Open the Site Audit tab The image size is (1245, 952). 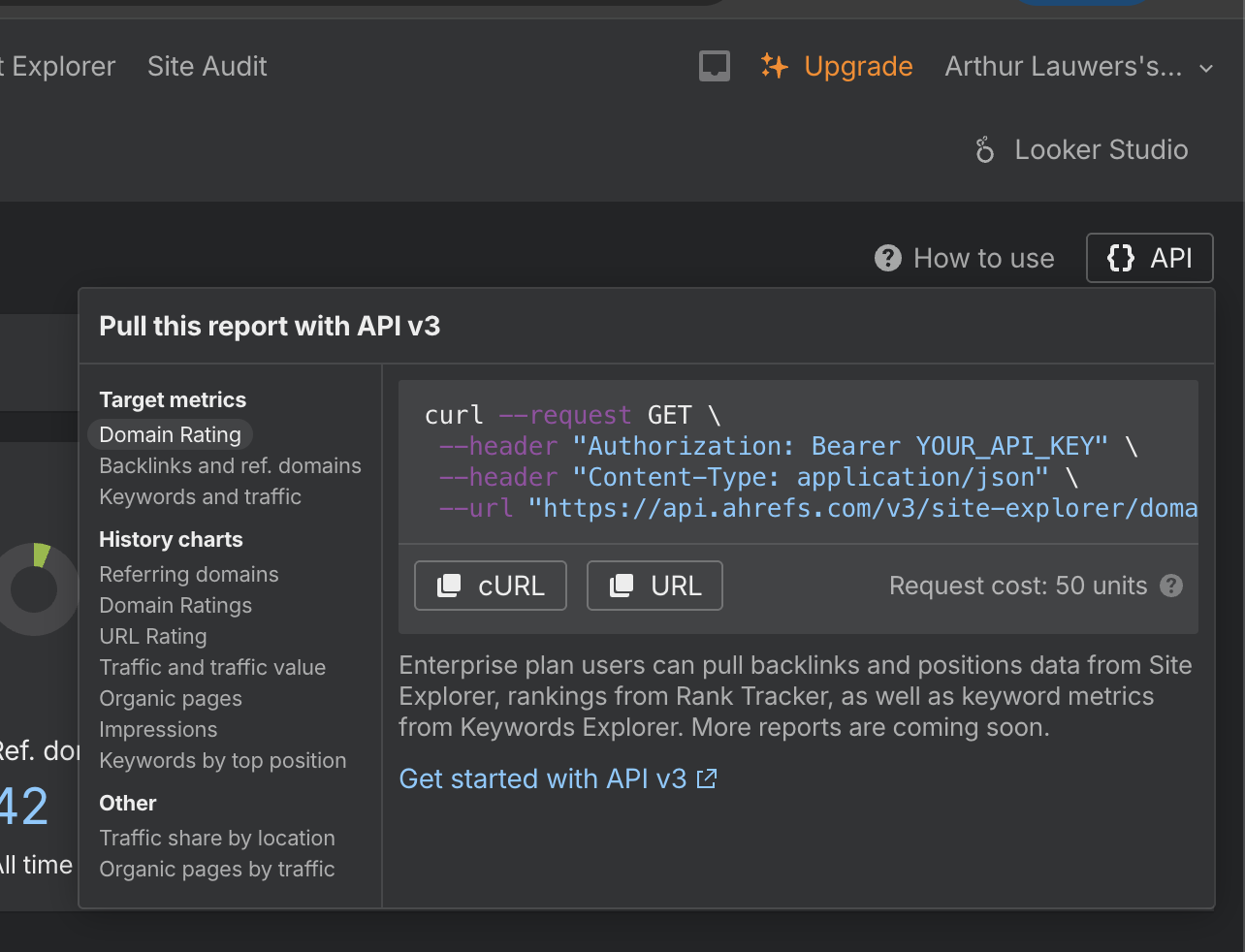click(207, 66)
